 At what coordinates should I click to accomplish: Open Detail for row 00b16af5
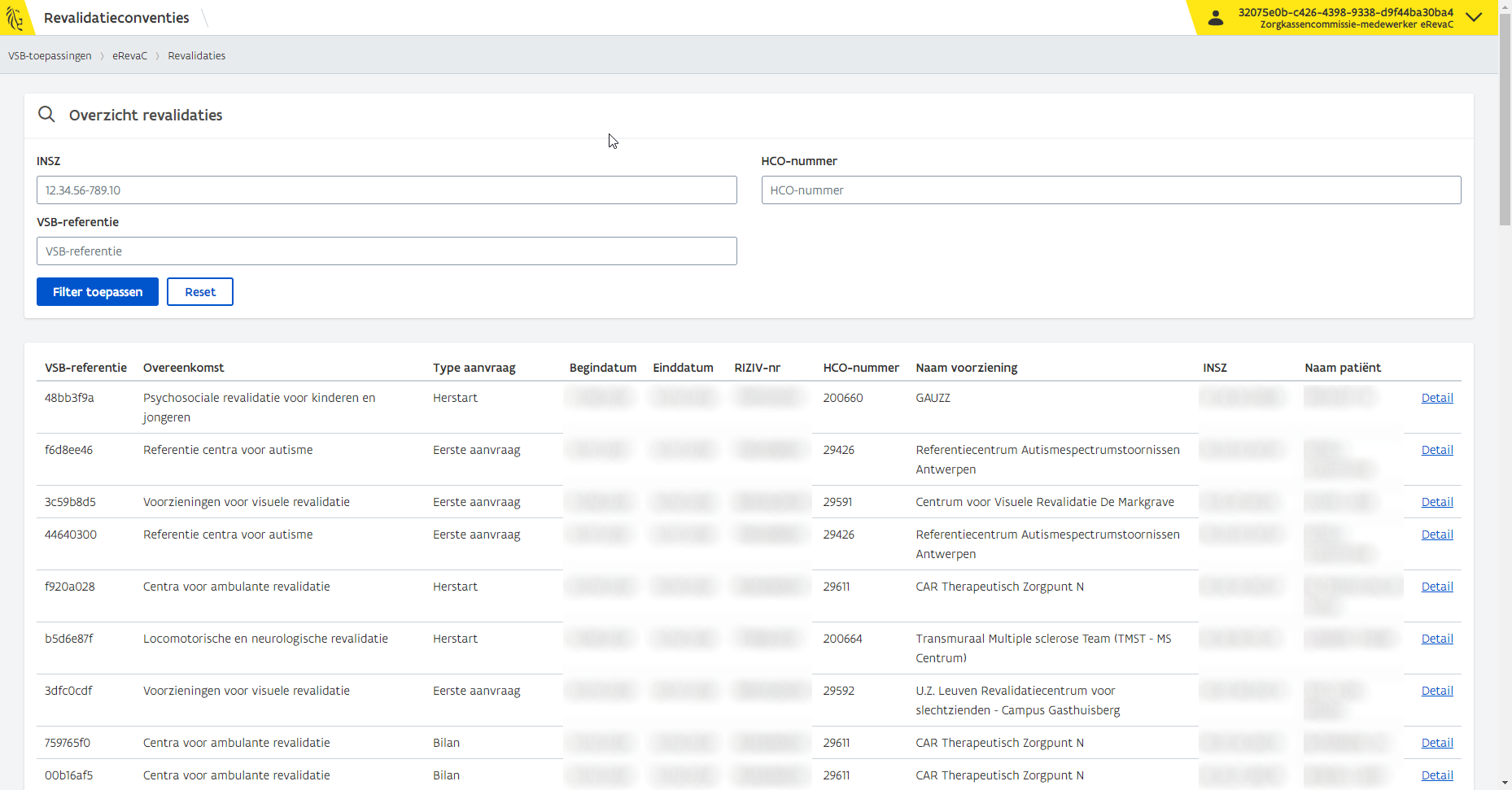tap(1437, 775)
